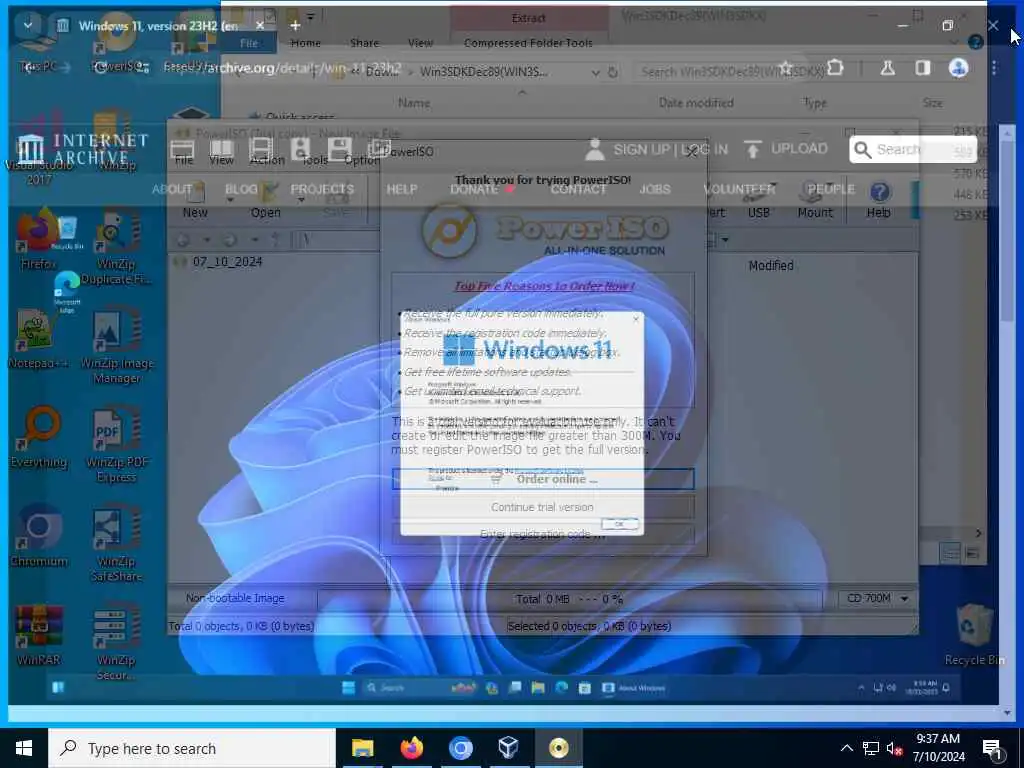Open PowerISO disc icon in taskbar
Viewport: 1024px width, 768px height.
558,748
